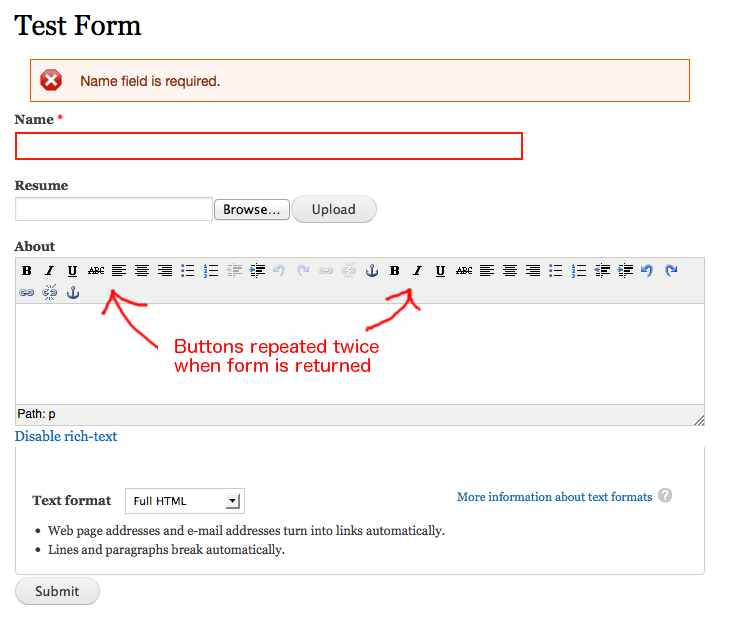Viewport: 729px width, 625px height.
Task: Open More information about text formats
Action: tap(554, 497)
